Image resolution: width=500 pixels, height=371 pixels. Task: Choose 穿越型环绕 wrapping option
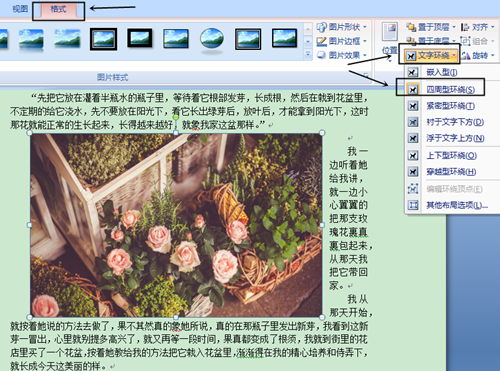452,172
